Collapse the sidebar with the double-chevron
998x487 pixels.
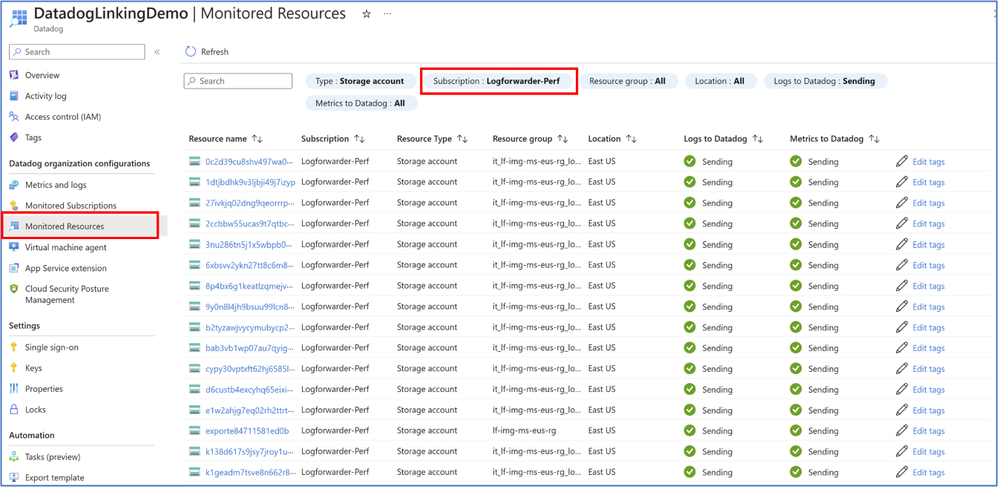coord(157,52)
